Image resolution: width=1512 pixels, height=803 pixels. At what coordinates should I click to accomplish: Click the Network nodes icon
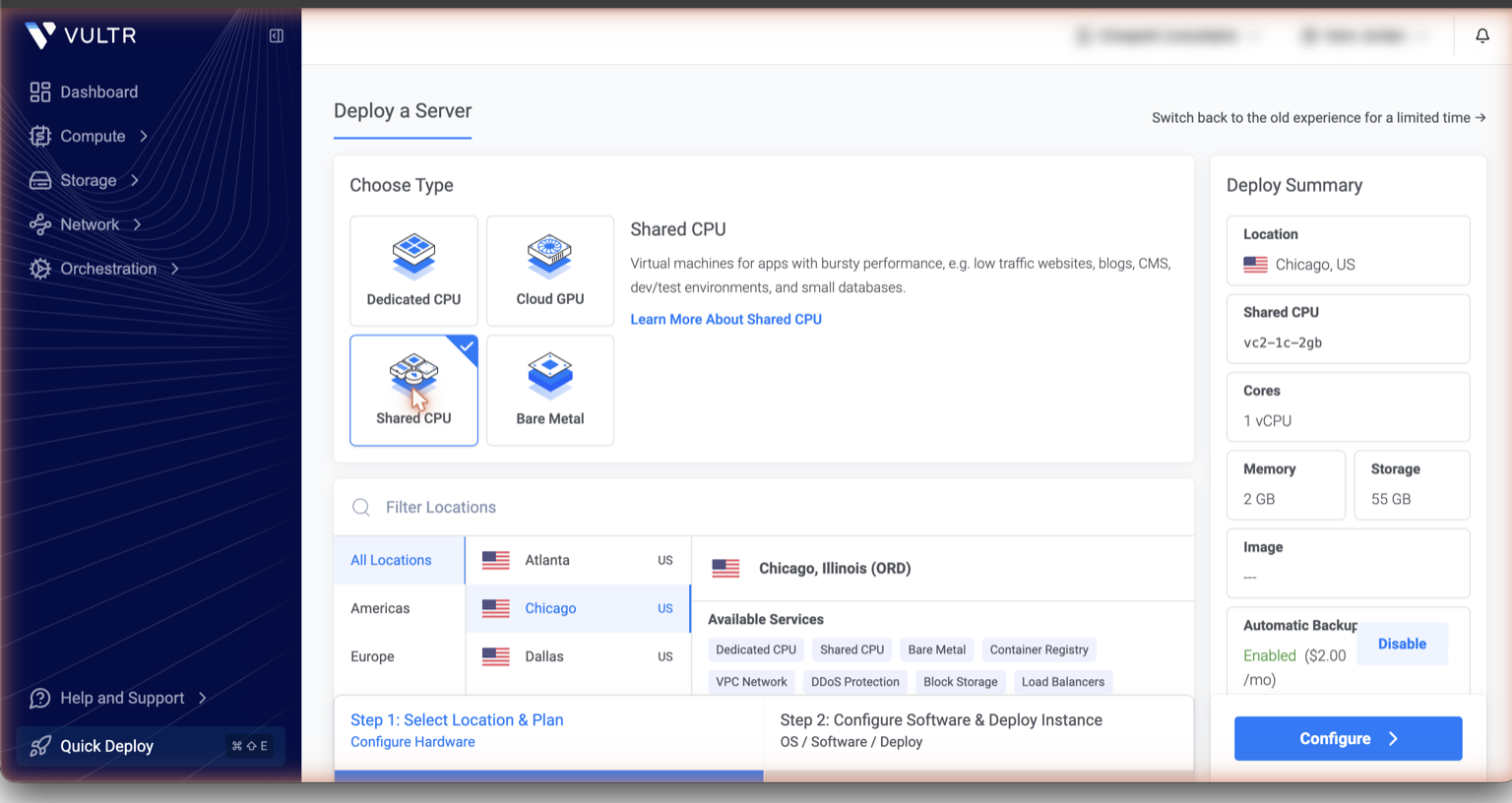[40, 224]
